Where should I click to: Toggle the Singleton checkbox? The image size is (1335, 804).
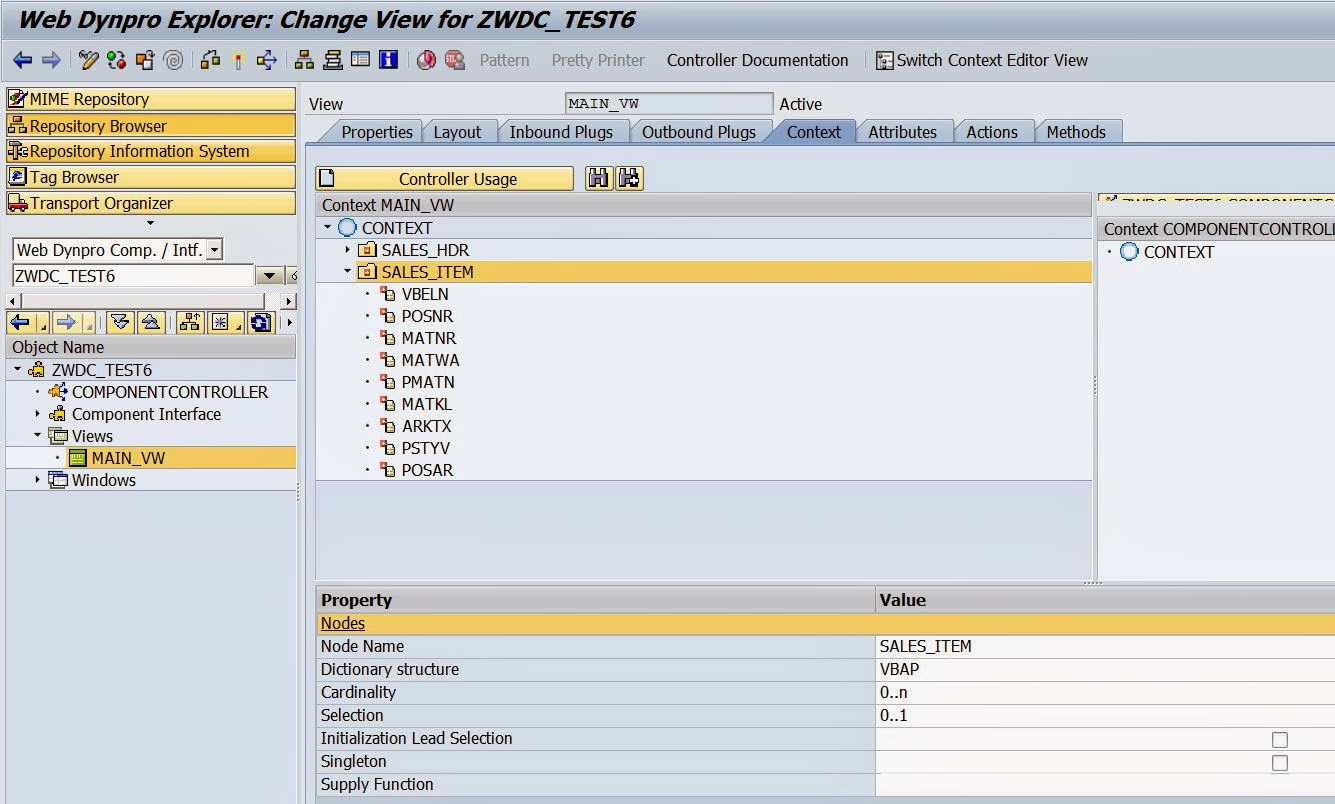[x=1279, y=763]
